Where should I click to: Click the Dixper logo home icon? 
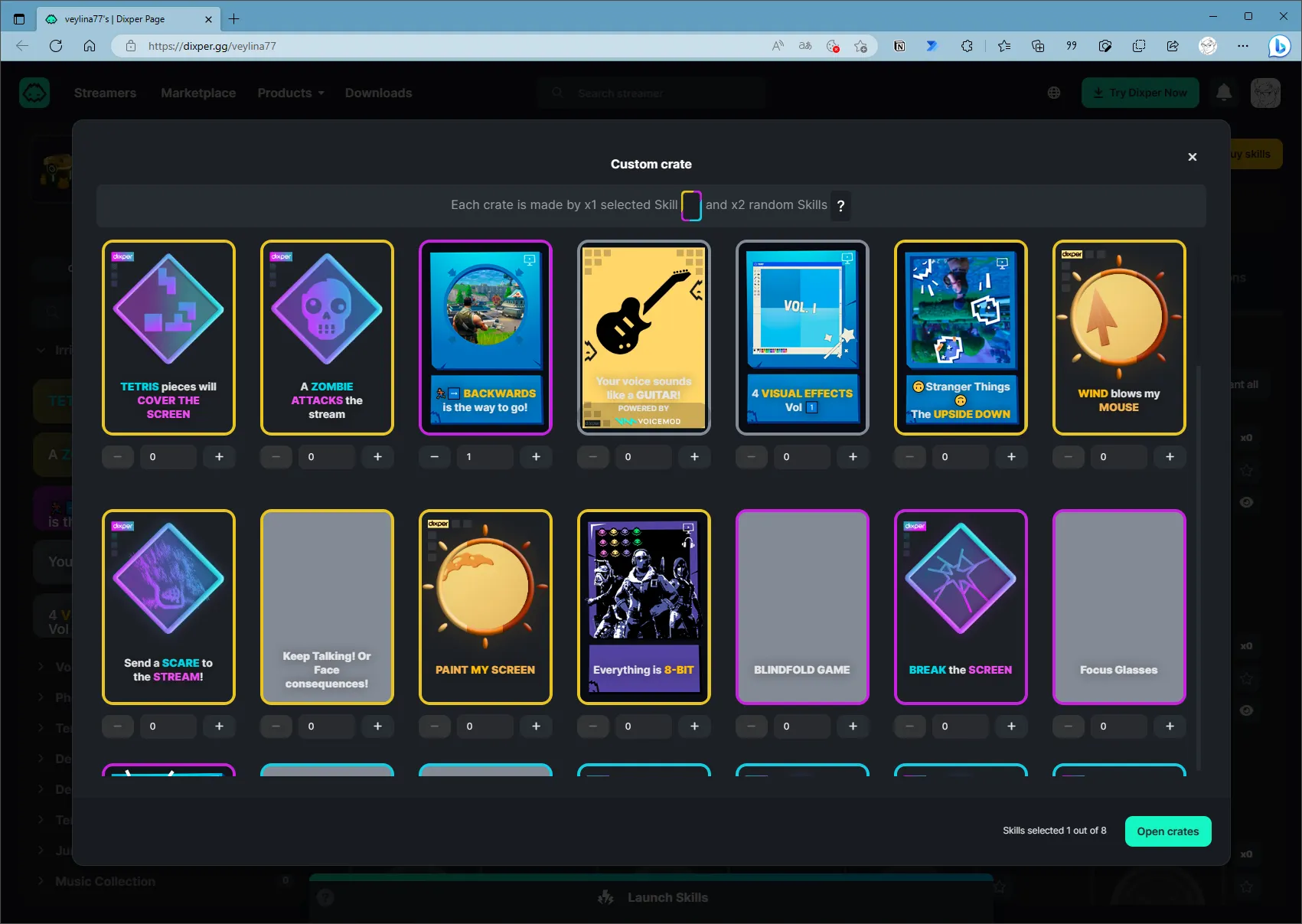[x=34, y=93]
